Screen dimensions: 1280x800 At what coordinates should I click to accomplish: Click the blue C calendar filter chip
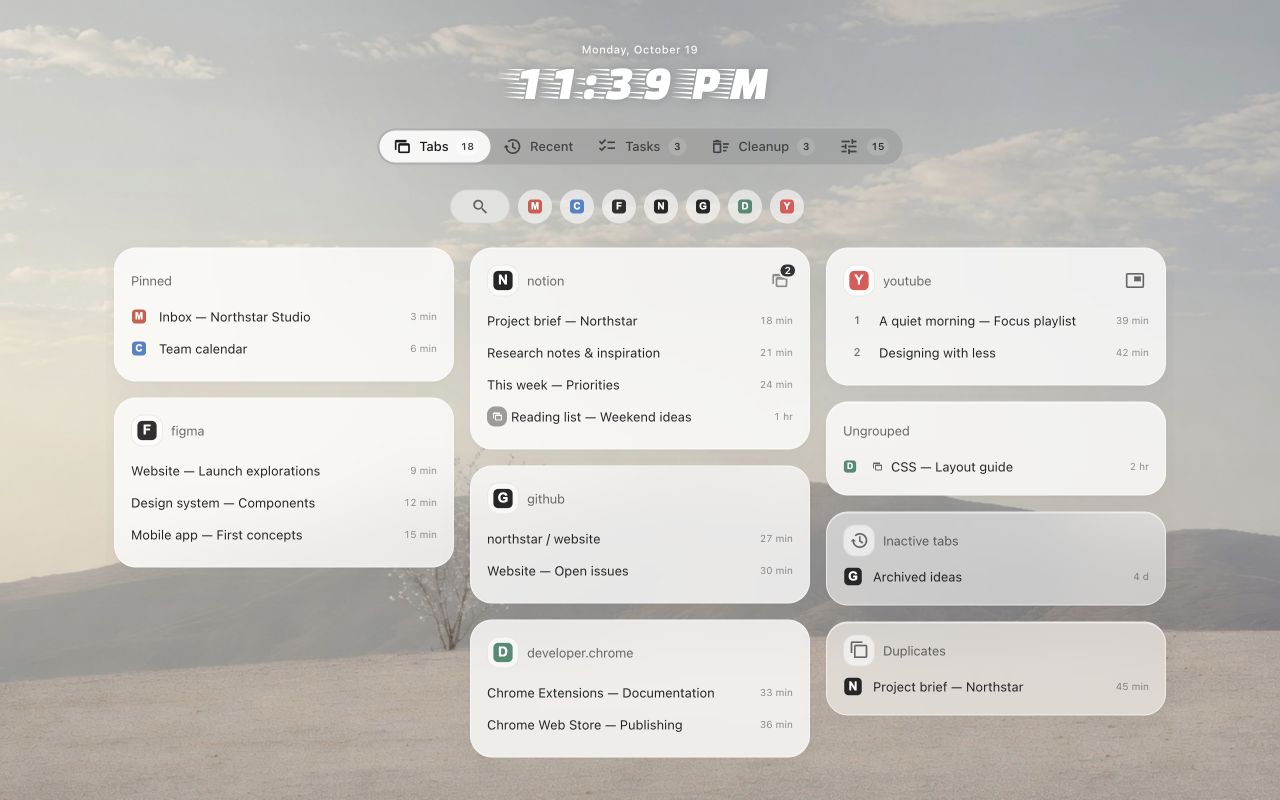tap(577, 206)
